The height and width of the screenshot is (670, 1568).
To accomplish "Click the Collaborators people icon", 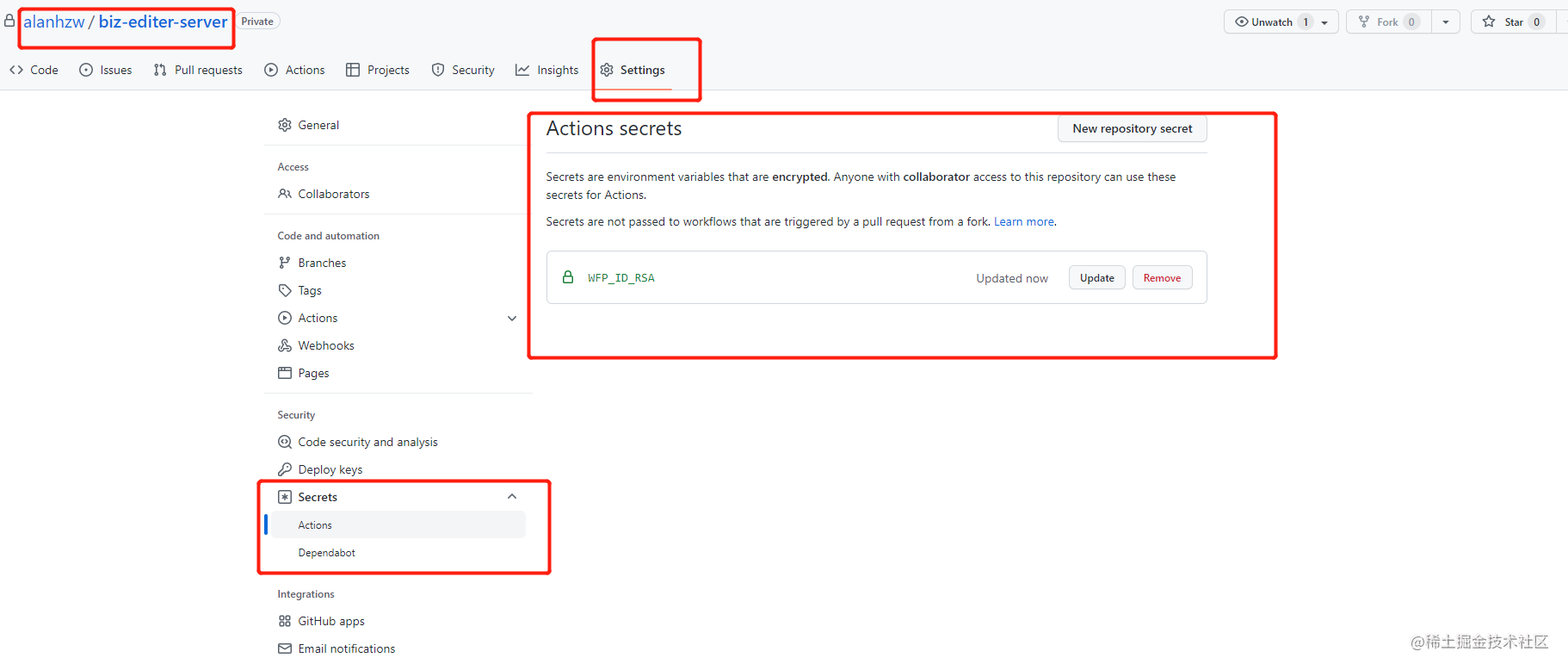I will click(x=285, y=194).
